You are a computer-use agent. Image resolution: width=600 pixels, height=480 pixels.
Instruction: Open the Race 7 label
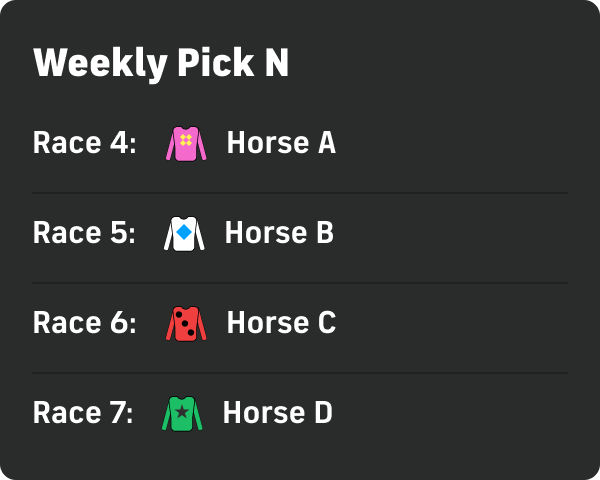point(83,413)
